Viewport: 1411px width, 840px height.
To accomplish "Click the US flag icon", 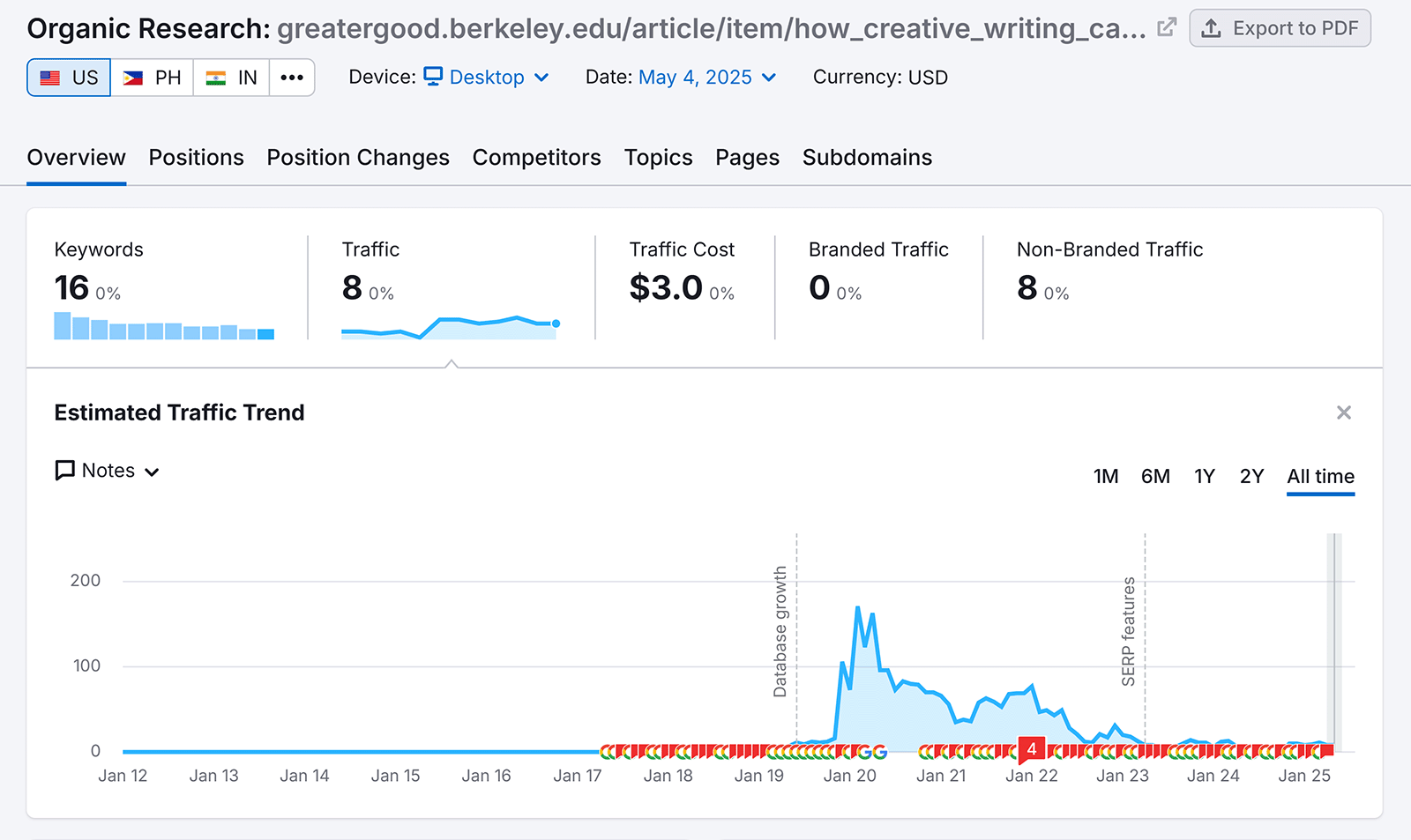I will click(x=50, y=77).
